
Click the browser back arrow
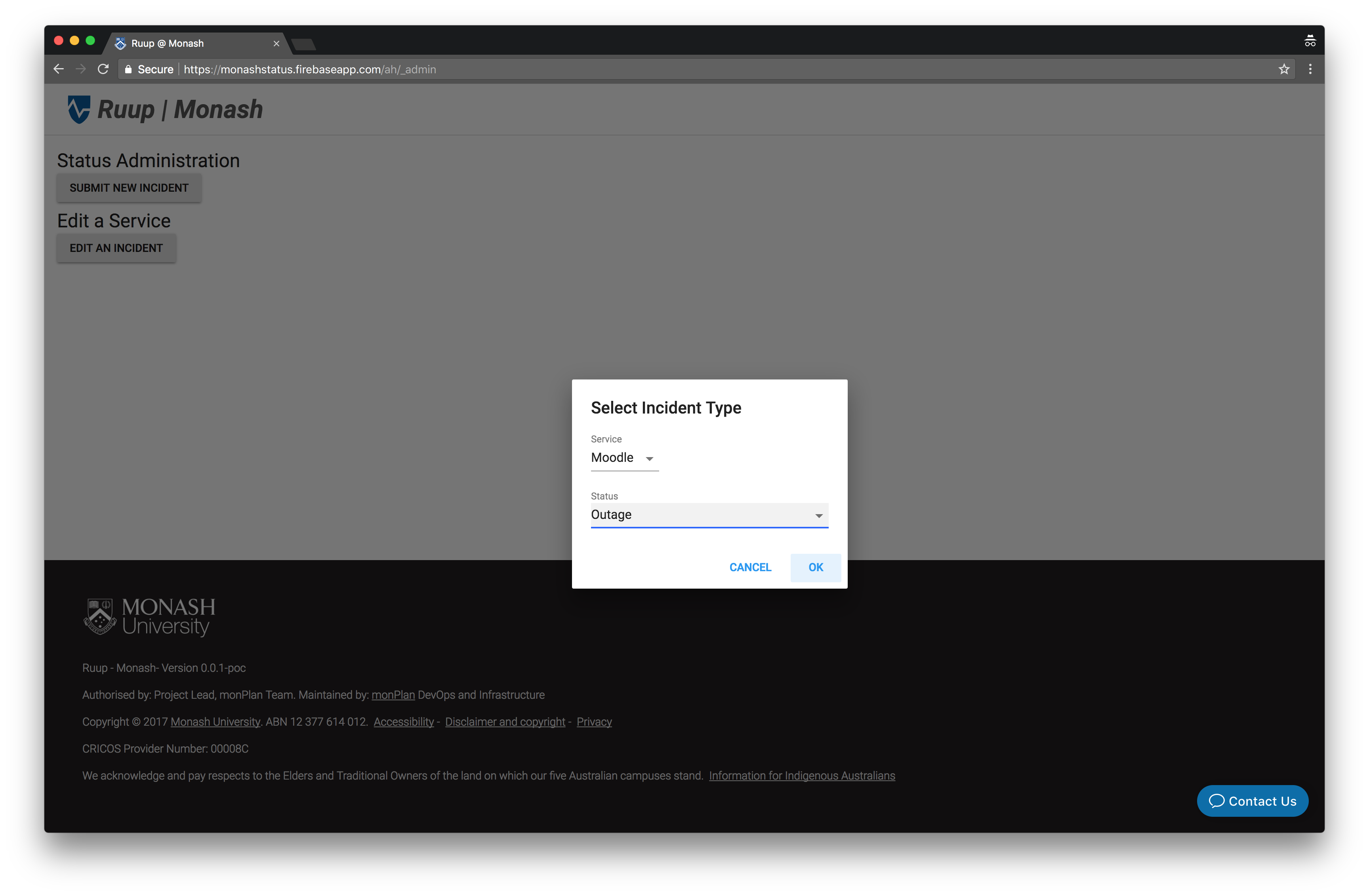[x=59, y=69]
